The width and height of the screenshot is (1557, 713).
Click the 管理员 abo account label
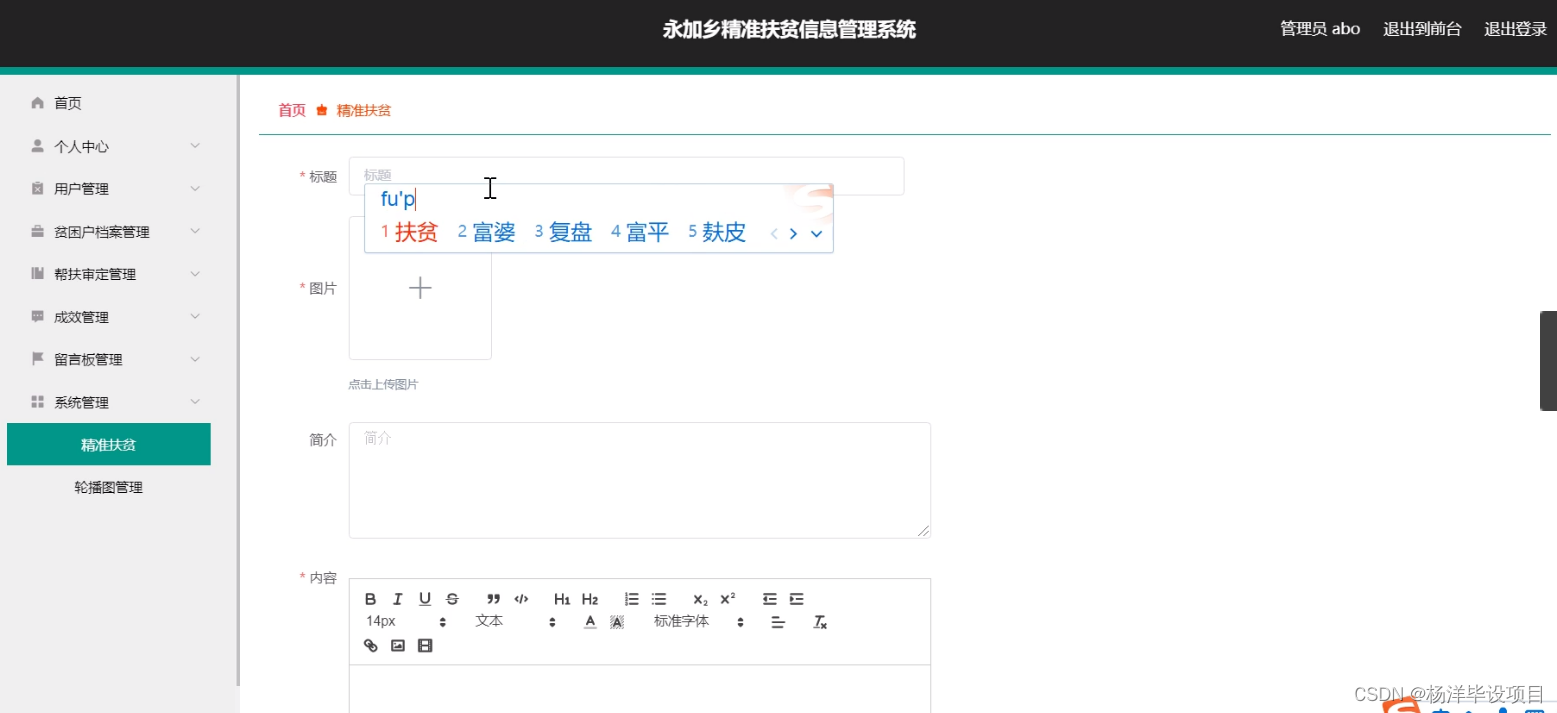coord(1320,29)
